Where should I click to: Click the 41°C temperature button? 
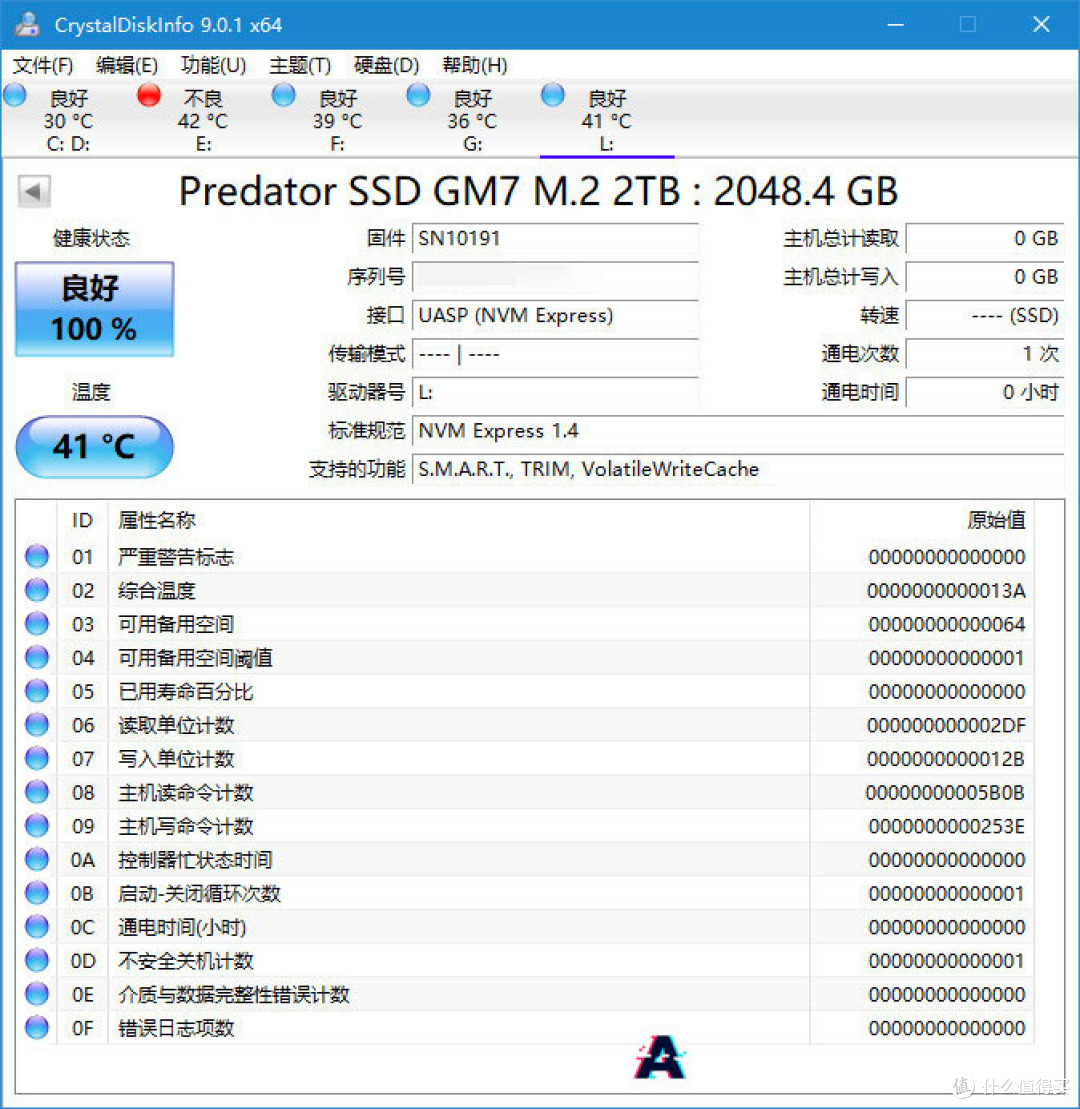point(93,447)
